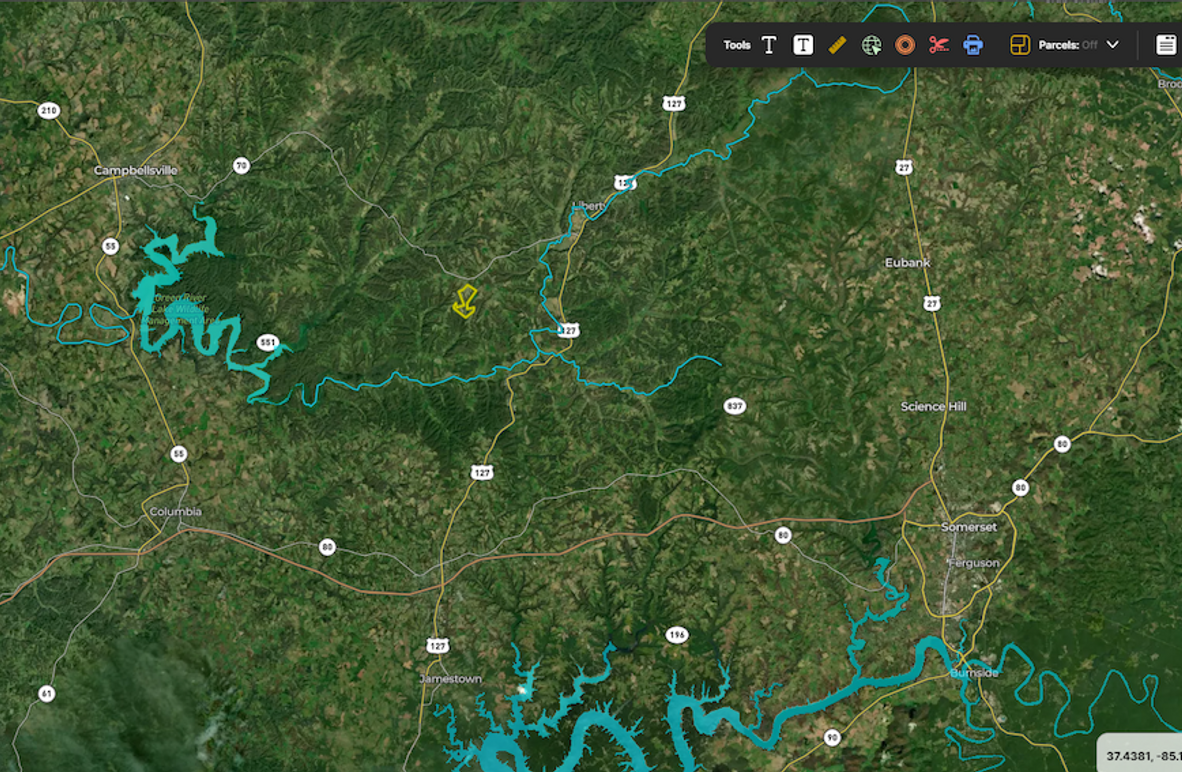Select the plain text label tool
The width and height of the screenshot is (1182, 772).
(x=769, y=45)
